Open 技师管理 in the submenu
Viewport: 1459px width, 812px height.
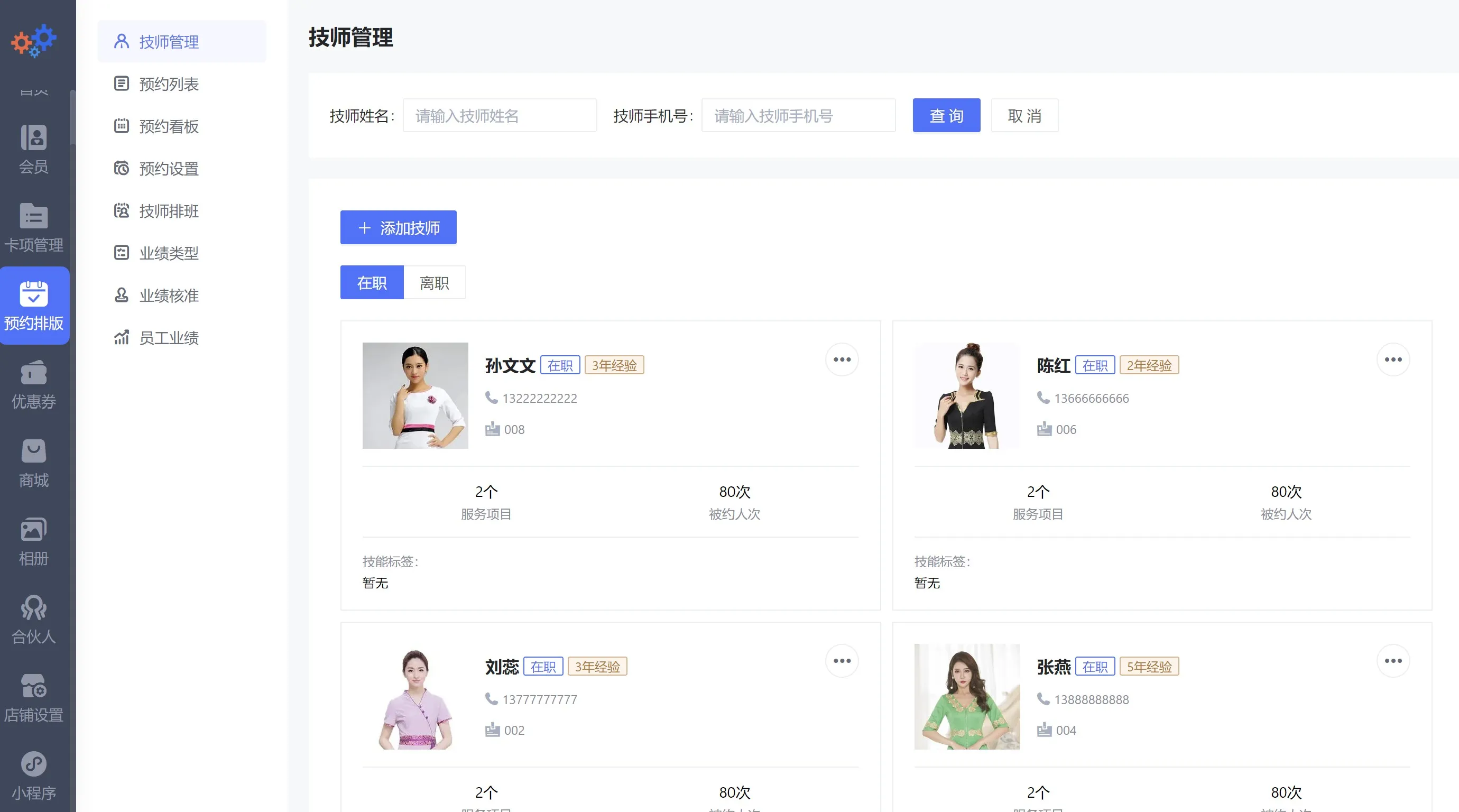[x=182, y=41]
